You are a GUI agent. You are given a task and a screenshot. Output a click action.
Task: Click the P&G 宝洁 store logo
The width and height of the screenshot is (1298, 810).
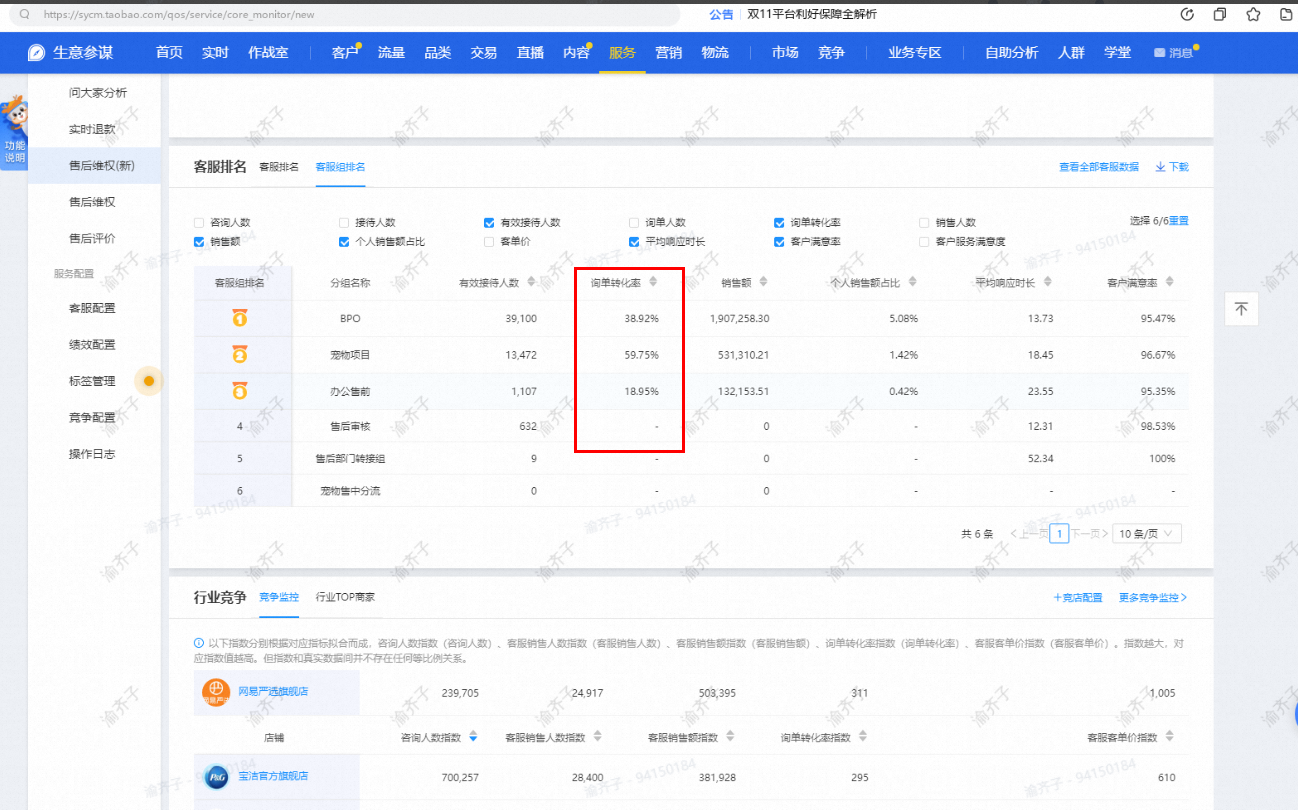pos(216,777)
